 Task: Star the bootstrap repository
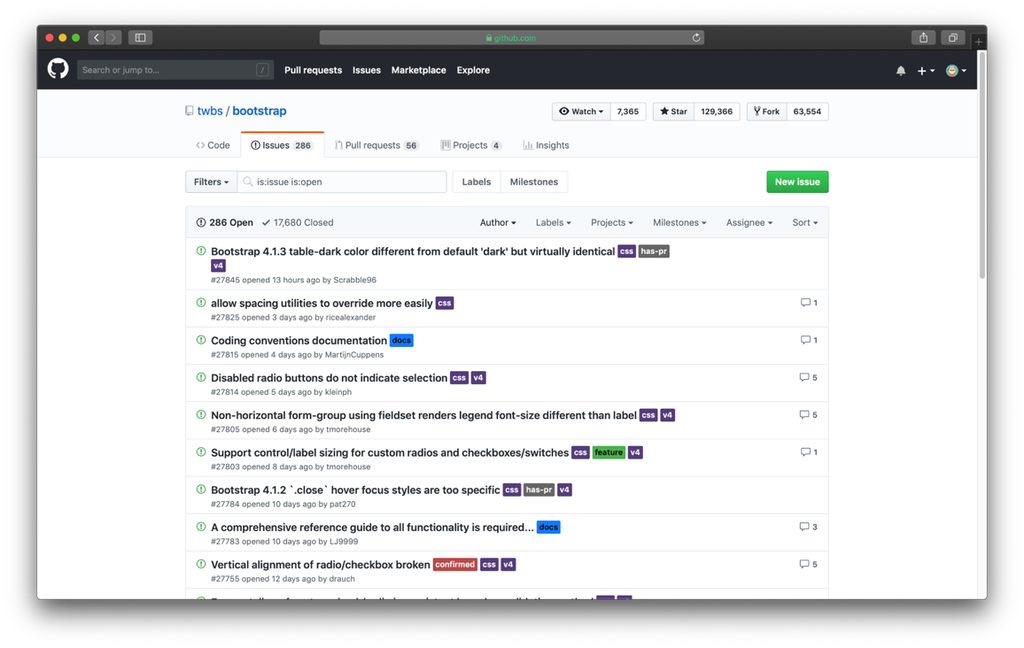click(x=673, y=111)
